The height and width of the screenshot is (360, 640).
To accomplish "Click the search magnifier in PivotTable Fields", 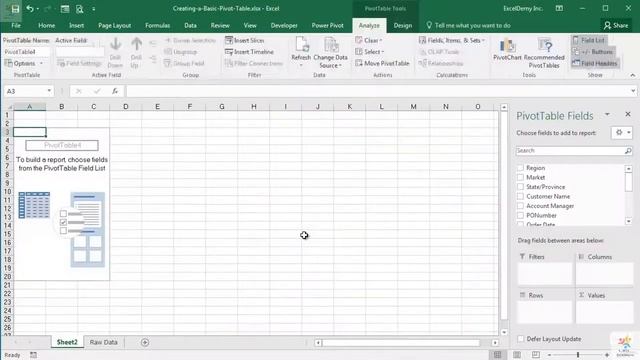I will point(628,151).
